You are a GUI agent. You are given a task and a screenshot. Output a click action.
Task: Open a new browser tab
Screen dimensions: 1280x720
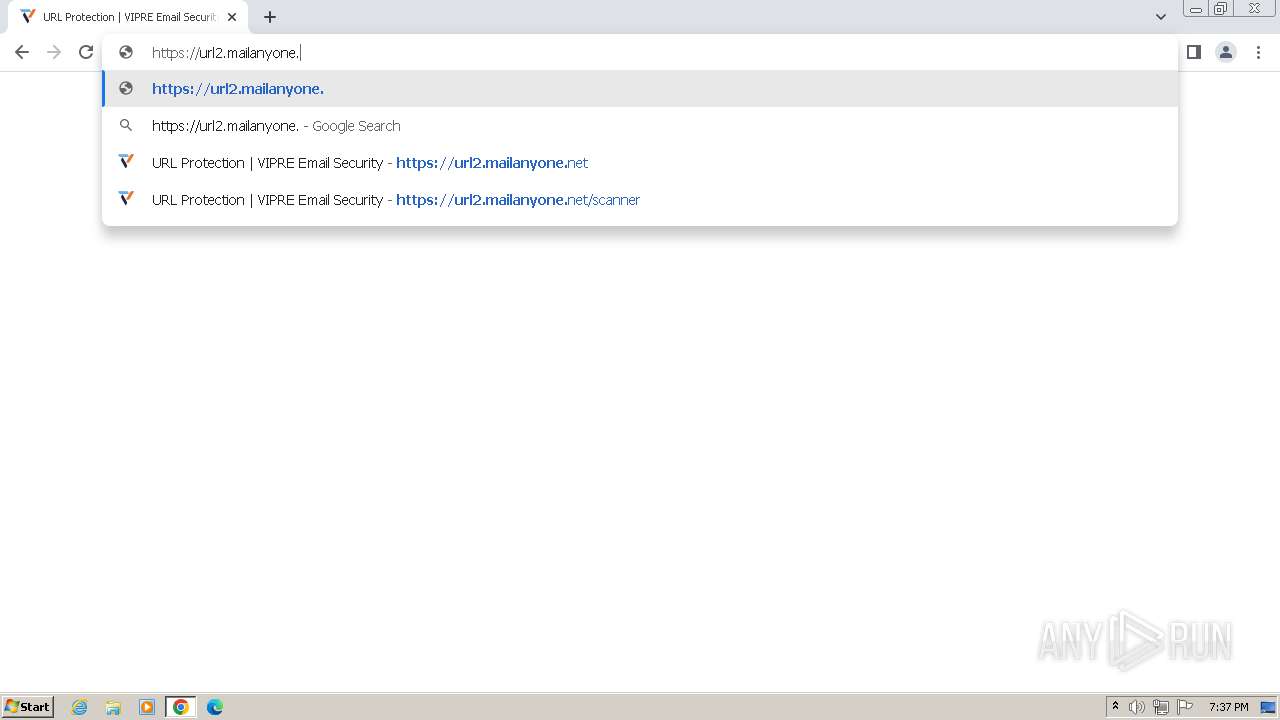pos(270,17)
